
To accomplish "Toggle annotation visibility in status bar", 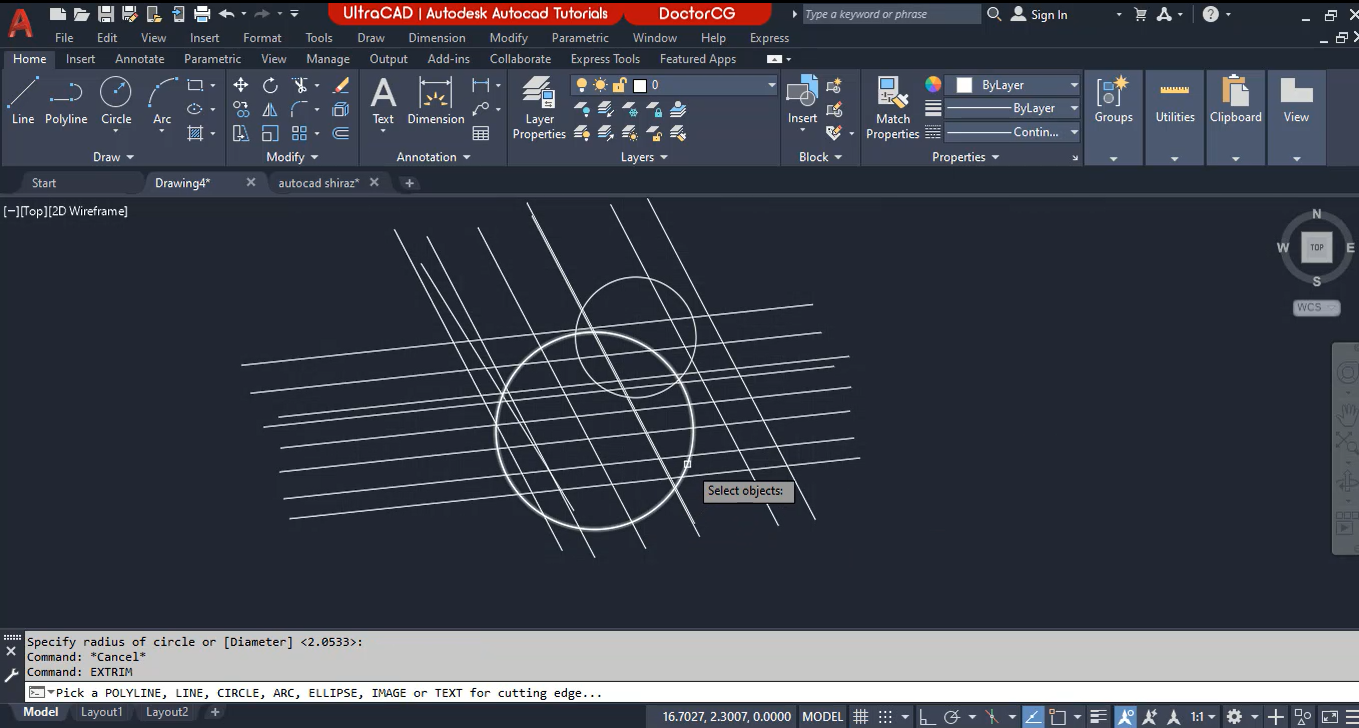I will pyautogui.click(x=1126, y=716).
